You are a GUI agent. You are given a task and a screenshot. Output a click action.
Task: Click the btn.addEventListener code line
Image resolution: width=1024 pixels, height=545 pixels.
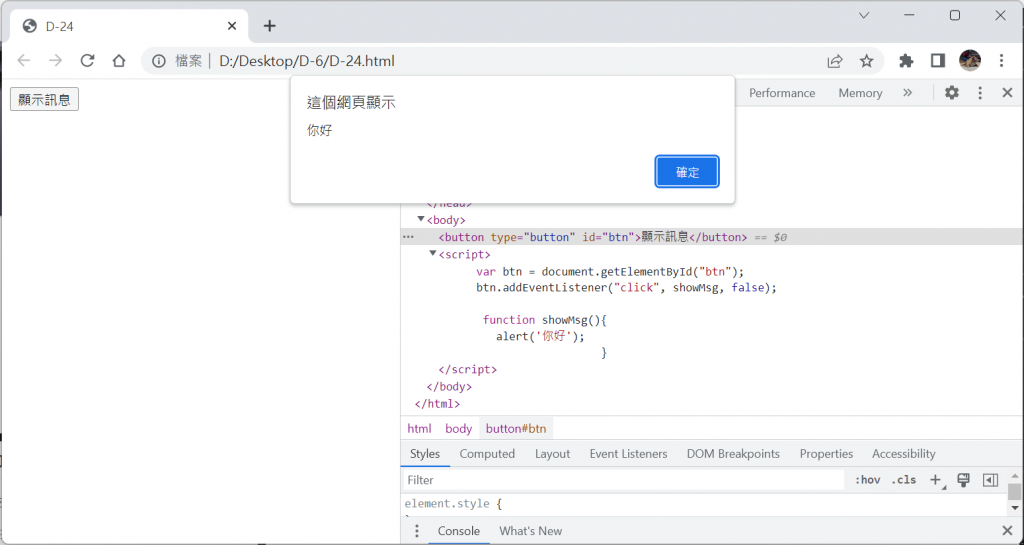click(626, 287)
